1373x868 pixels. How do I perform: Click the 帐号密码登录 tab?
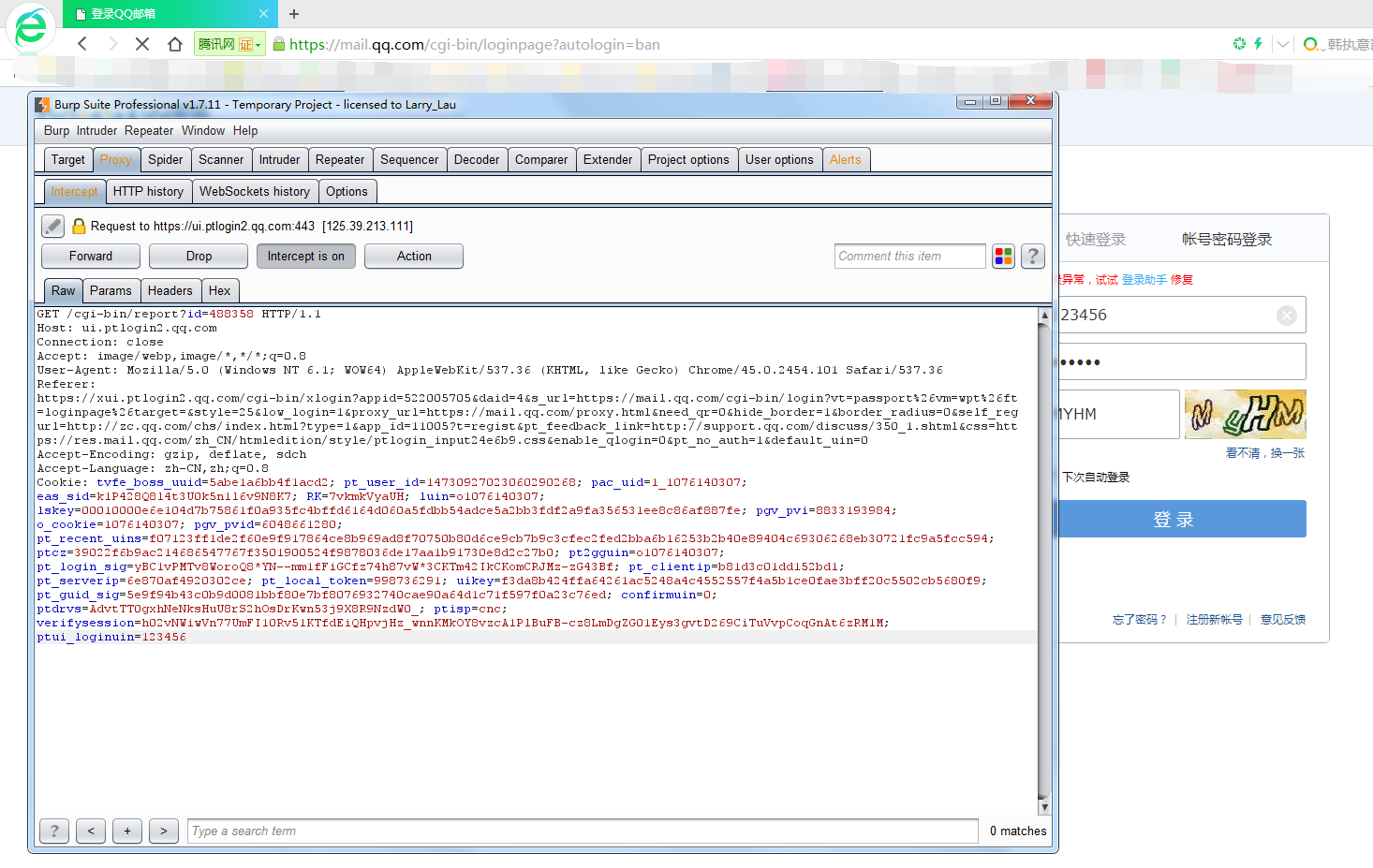pos(1227,240)
